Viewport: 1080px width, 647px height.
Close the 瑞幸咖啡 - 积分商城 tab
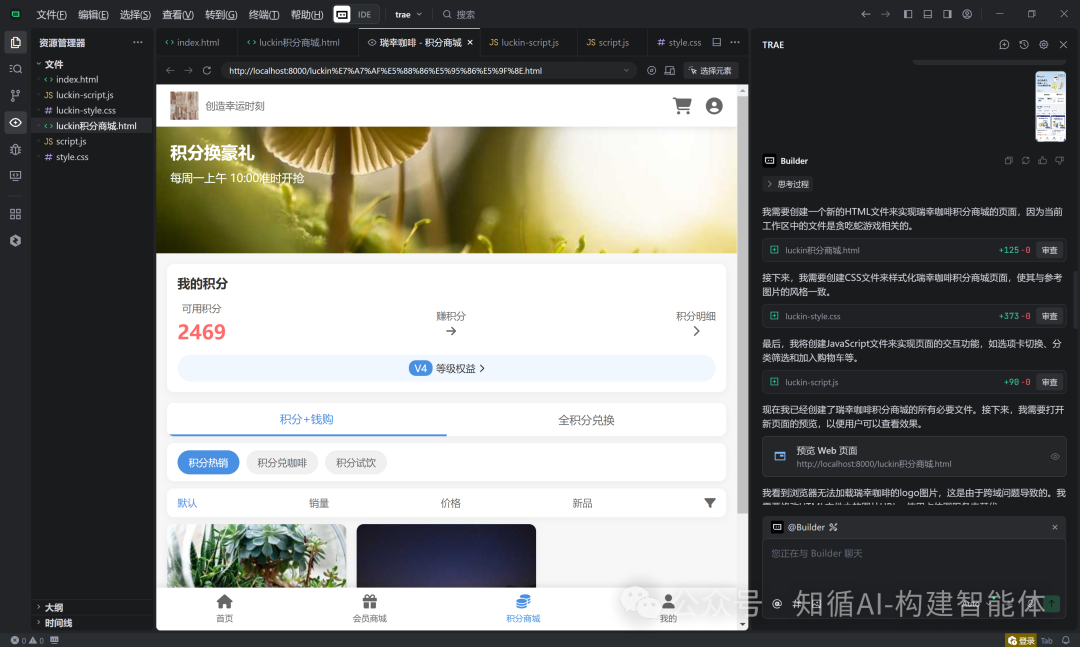[x=470, y=42]
